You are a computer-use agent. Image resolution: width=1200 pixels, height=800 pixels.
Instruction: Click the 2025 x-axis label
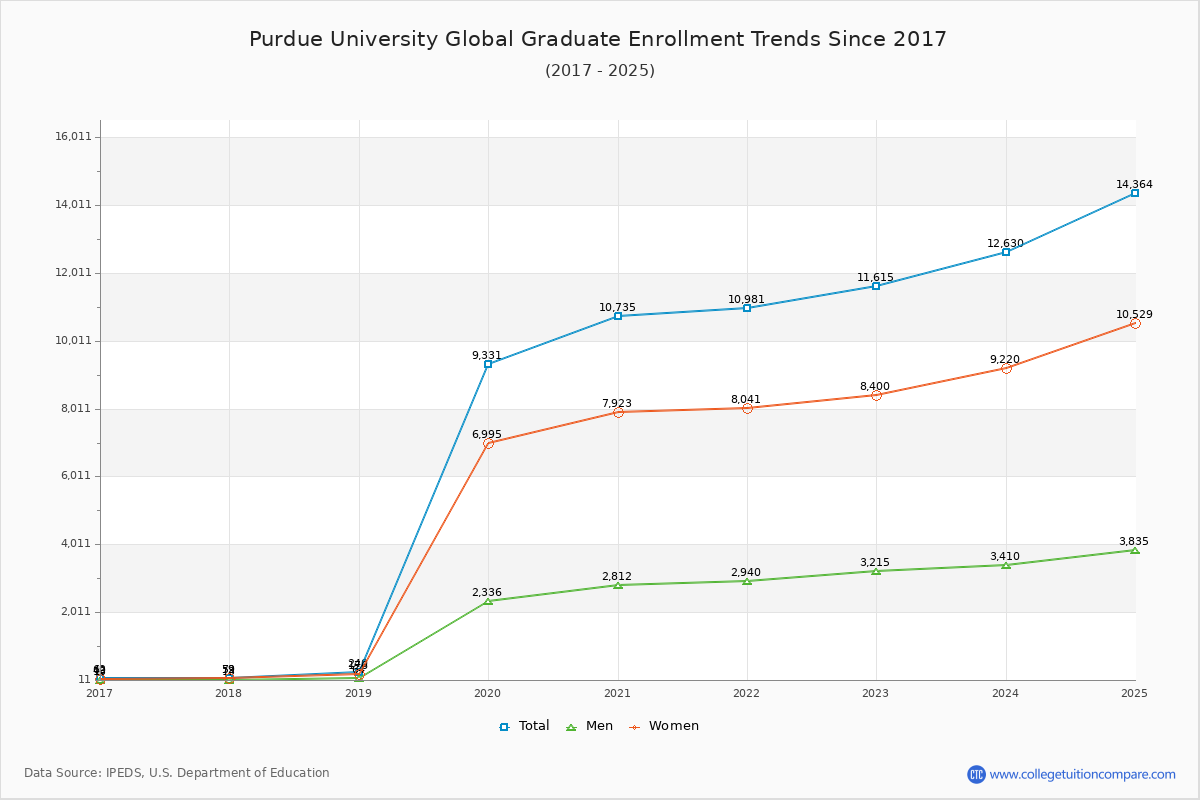1135,693
